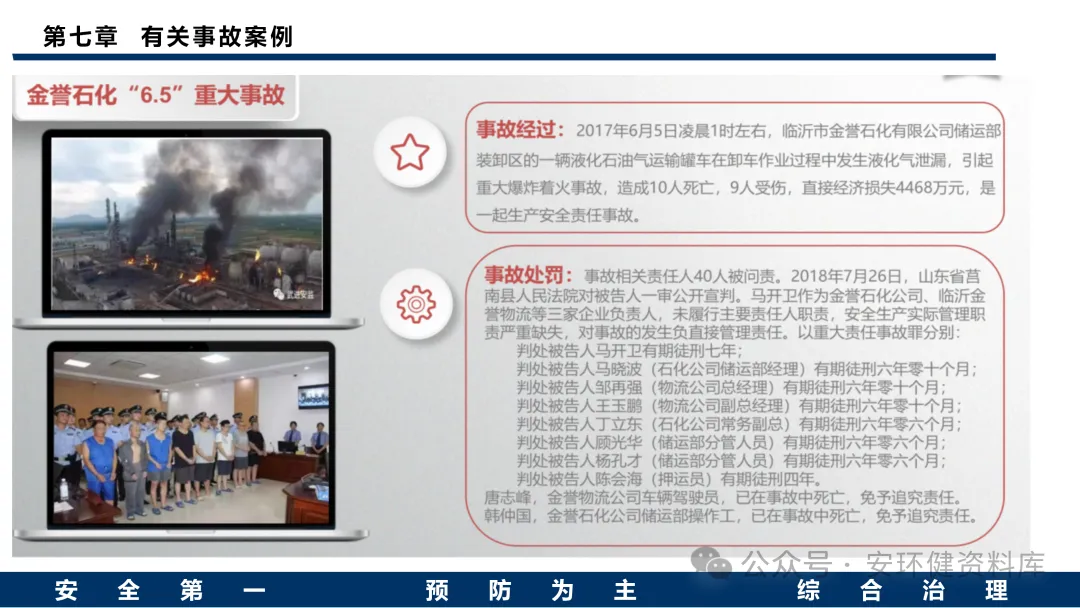Click the line about 邹再强 物流公司总经理

[733, 387]
